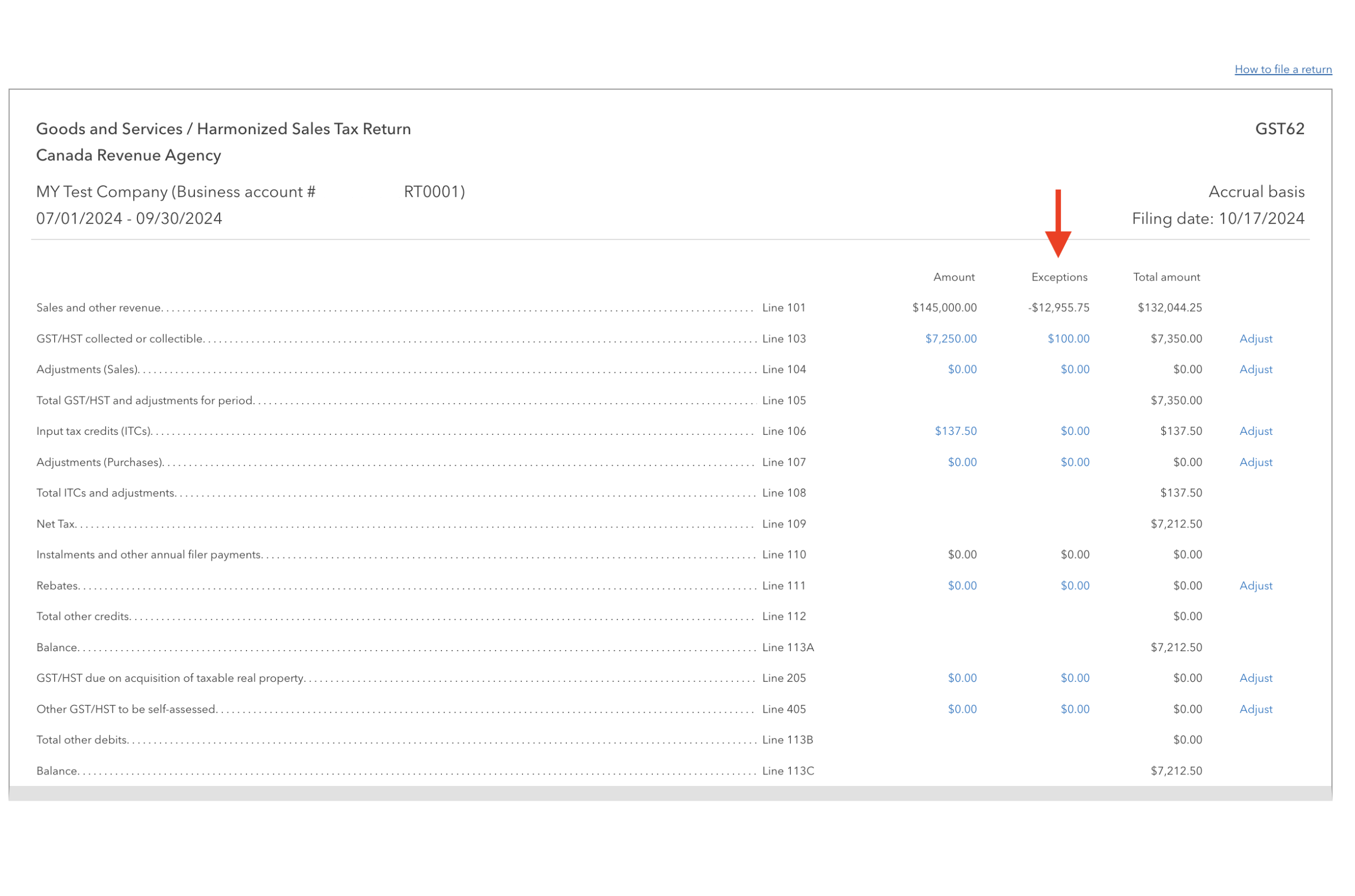Click the 'MY Test Company' business account line

point(250,192)
